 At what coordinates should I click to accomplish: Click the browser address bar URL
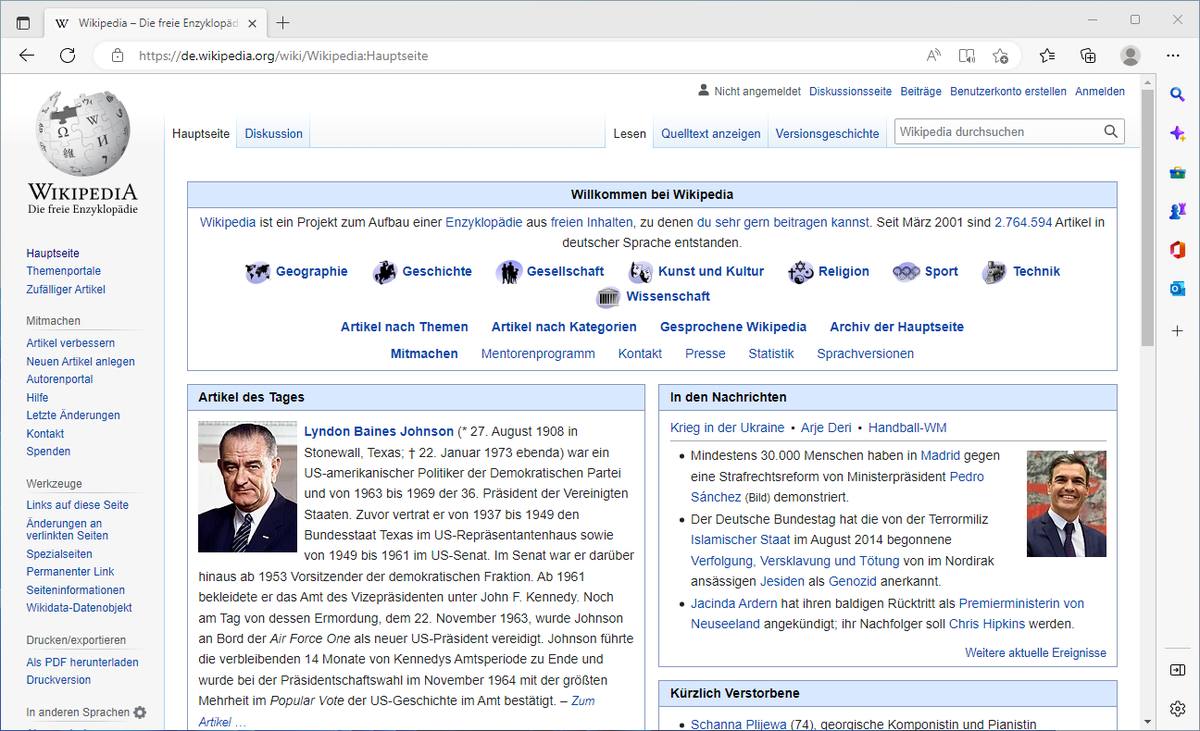coord(283,56)
